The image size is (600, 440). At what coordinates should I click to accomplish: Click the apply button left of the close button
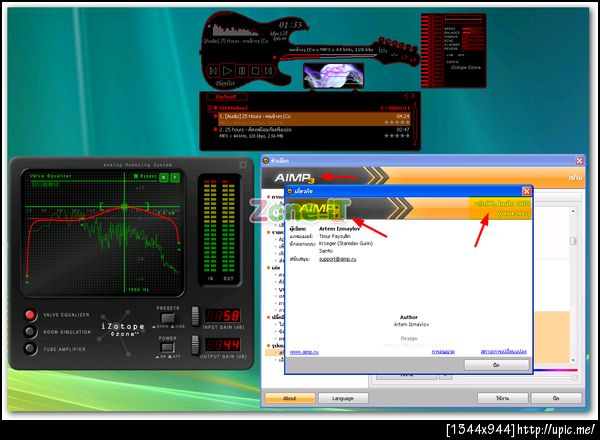[x=503, y=398]
